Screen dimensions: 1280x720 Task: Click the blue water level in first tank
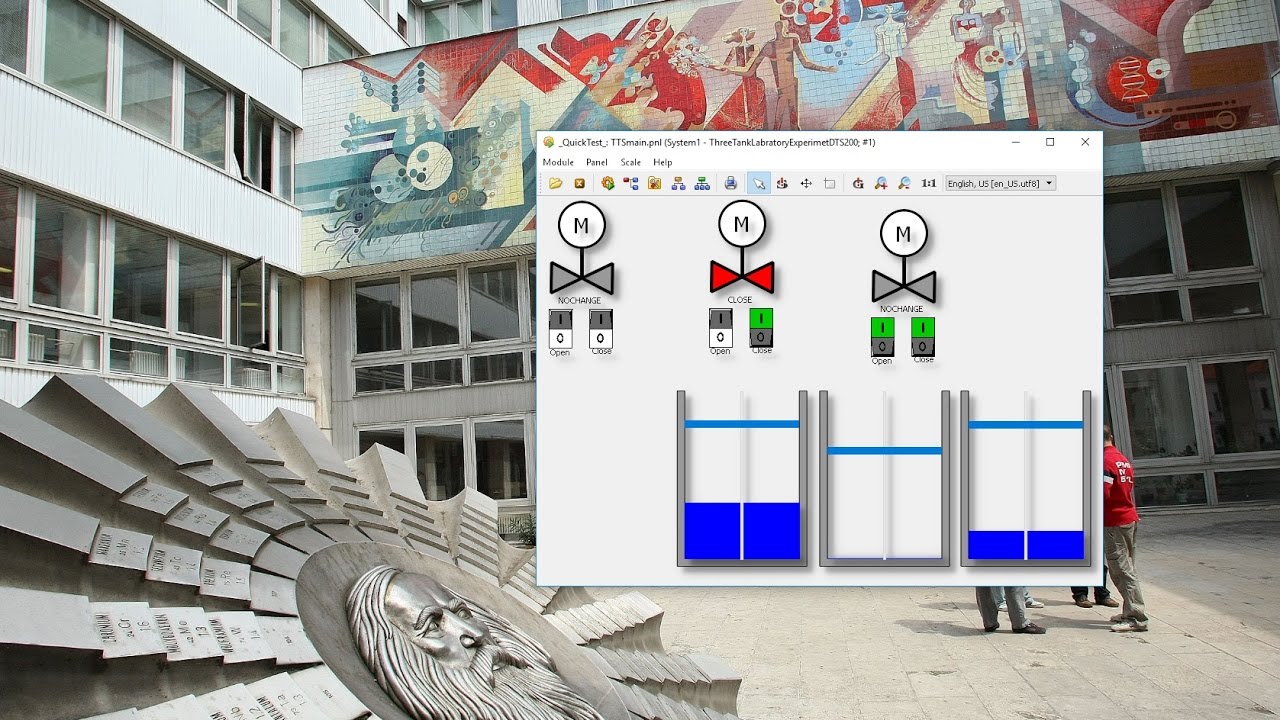coord(742,531)
